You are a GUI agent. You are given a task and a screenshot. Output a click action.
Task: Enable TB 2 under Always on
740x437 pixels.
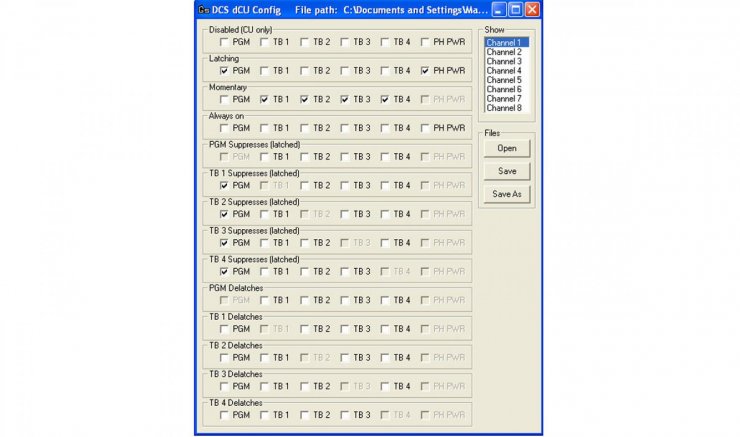(x=304, y=128)
